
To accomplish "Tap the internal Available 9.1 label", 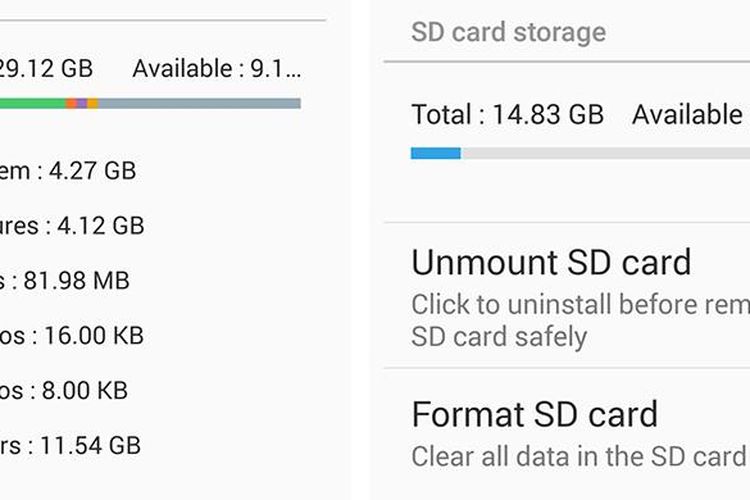I will [216, 69].
